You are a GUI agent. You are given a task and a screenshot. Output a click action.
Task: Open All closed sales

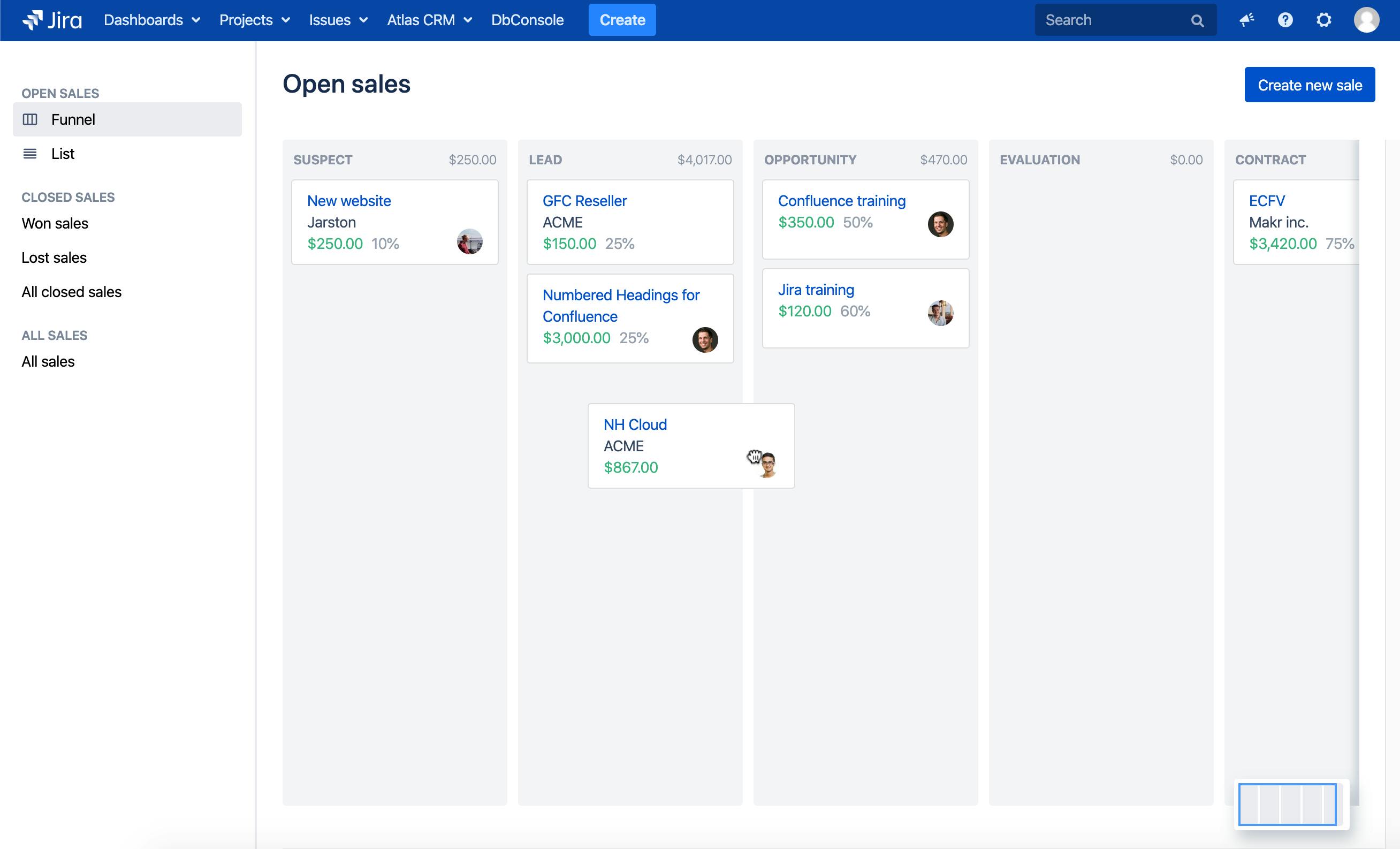[x=72, y=292]
